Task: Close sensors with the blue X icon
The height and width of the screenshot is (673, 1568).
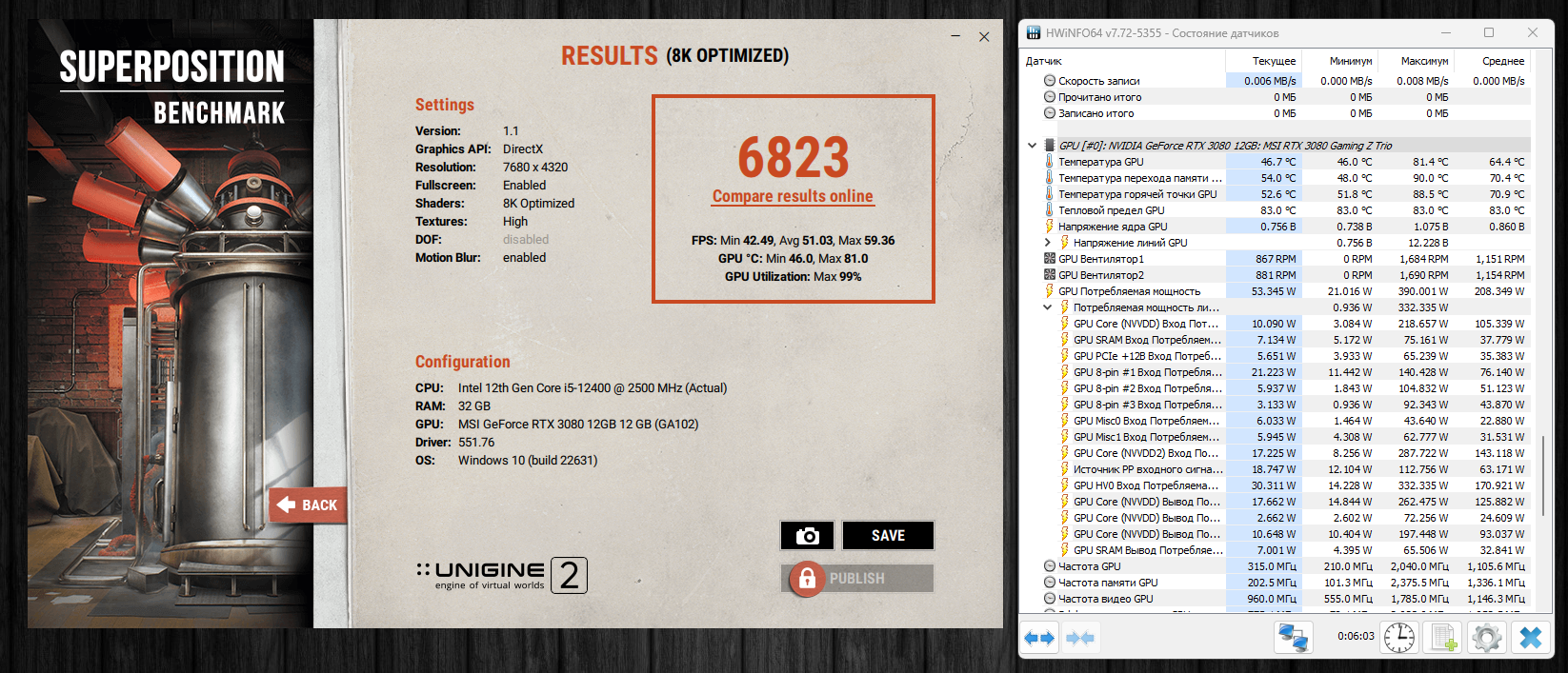Action: click(1530, 637)
